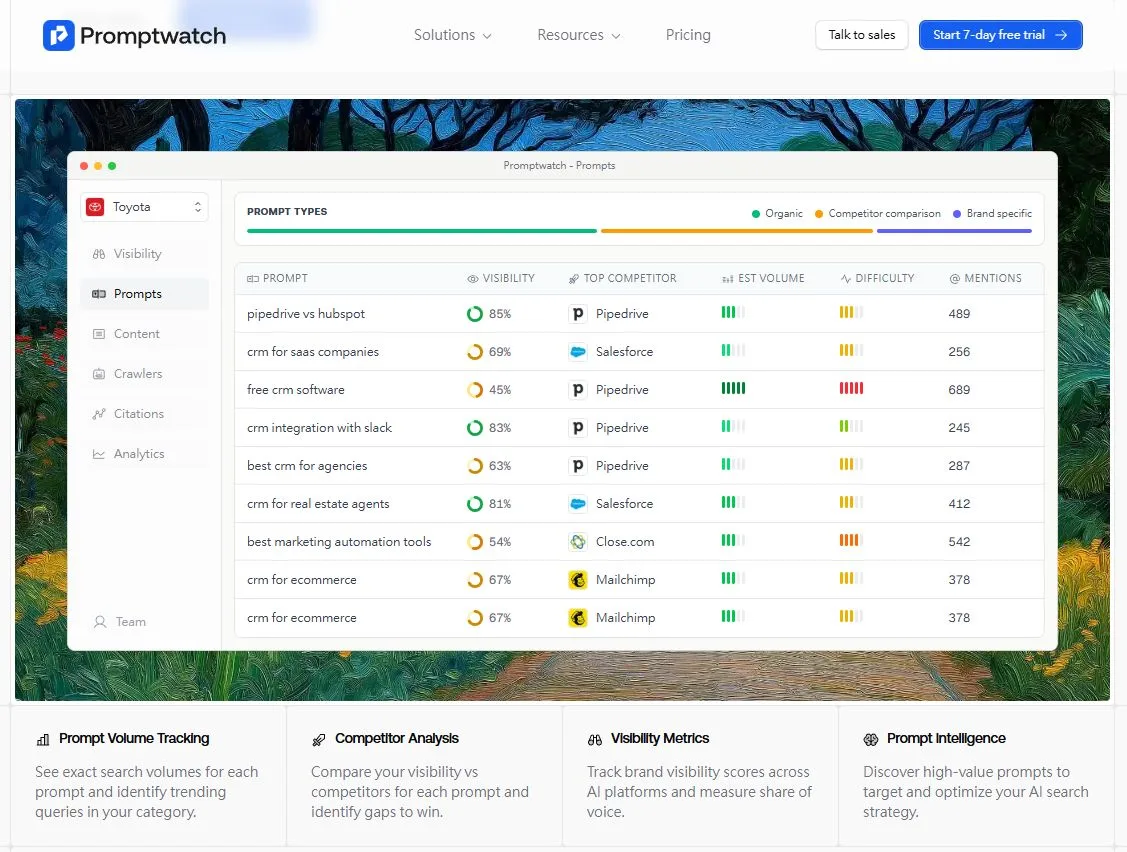Toggle the Brand specific legend item
1127x852 pixels.
point(992,213)
